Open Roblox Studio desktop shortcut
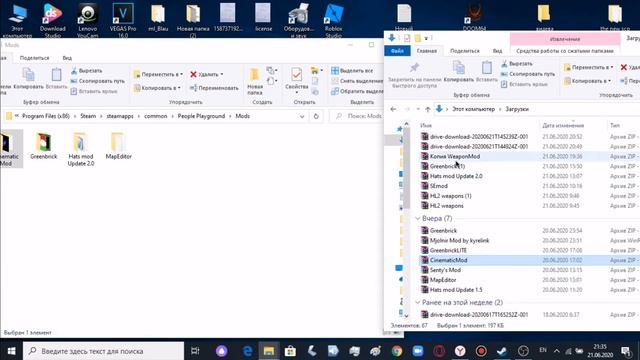This screenshot has height=360, width=640. (x=333, y=20)
